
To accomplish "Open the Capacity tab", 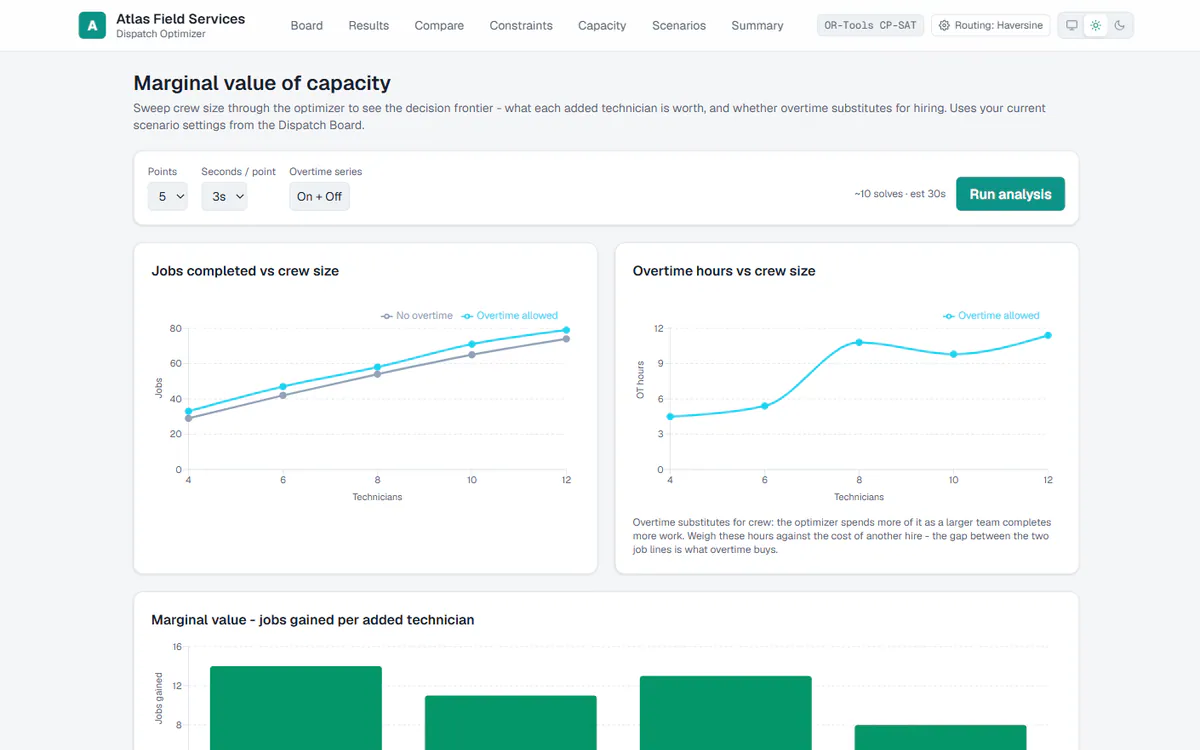I will [x=602, y=25].
